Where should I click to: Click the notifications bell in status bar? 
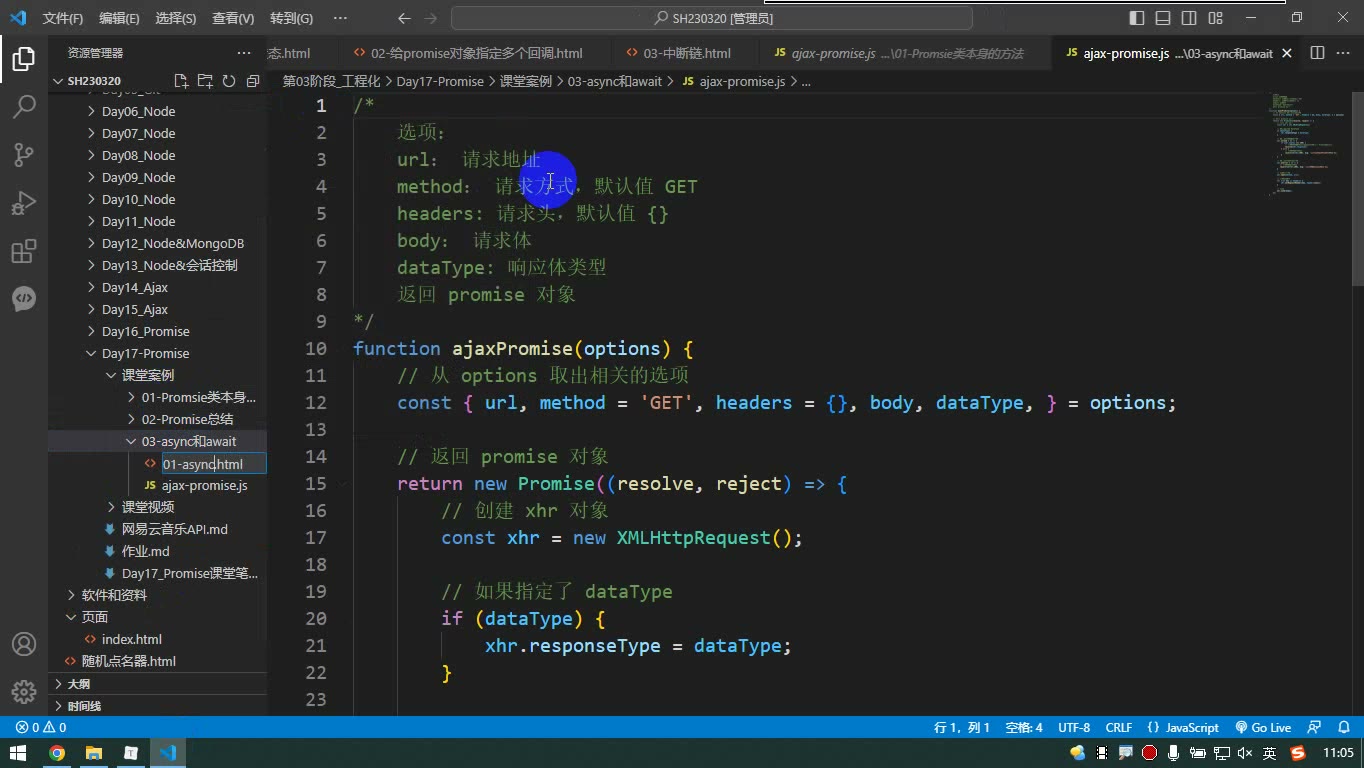[1344, 727]
